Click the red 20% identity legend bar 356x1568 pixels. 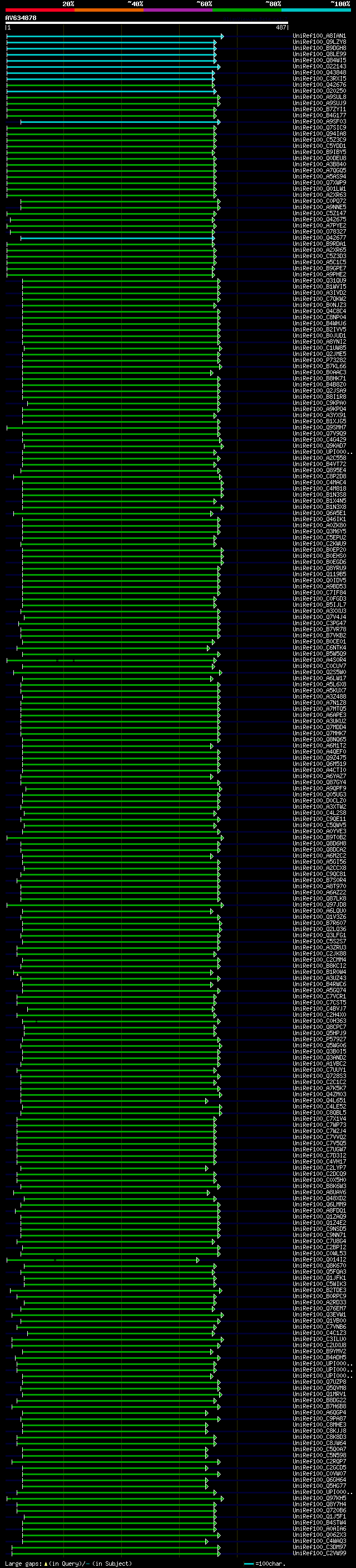tap(39, 10)
